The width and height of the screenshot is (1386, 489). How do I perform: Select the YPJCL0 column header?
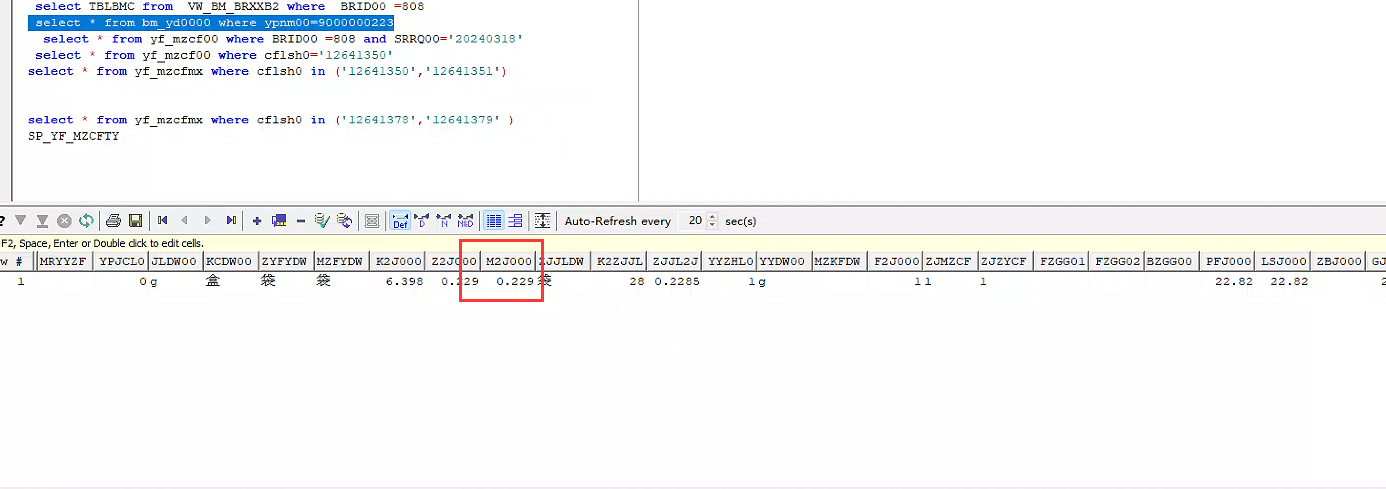(121, 261)
